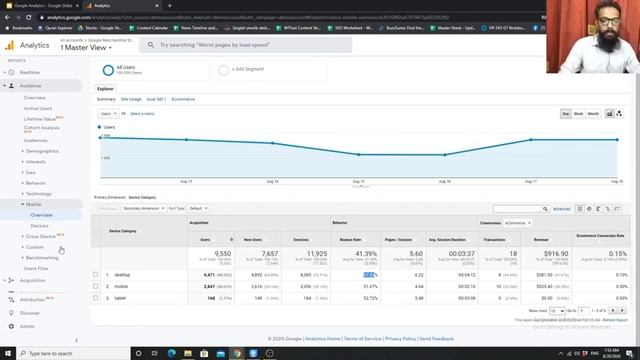Open the Users metric dropdown
Image resolution: width=640 pixels, height=360 pixels.
point(108,114)
